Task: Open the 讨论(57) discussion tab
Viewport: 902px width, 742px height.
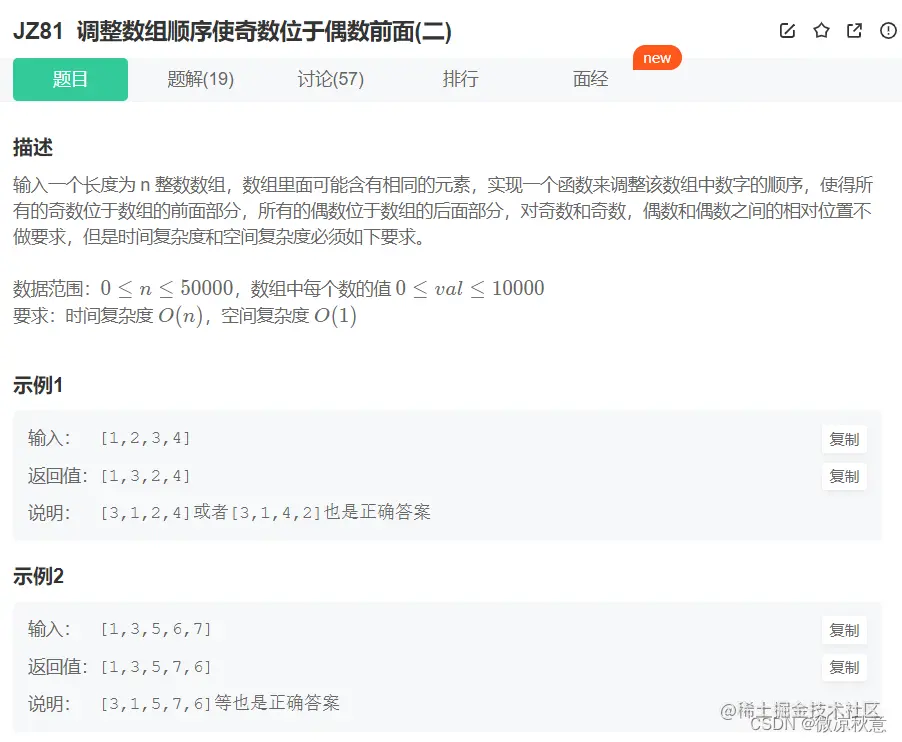Action: pos(330,78)
